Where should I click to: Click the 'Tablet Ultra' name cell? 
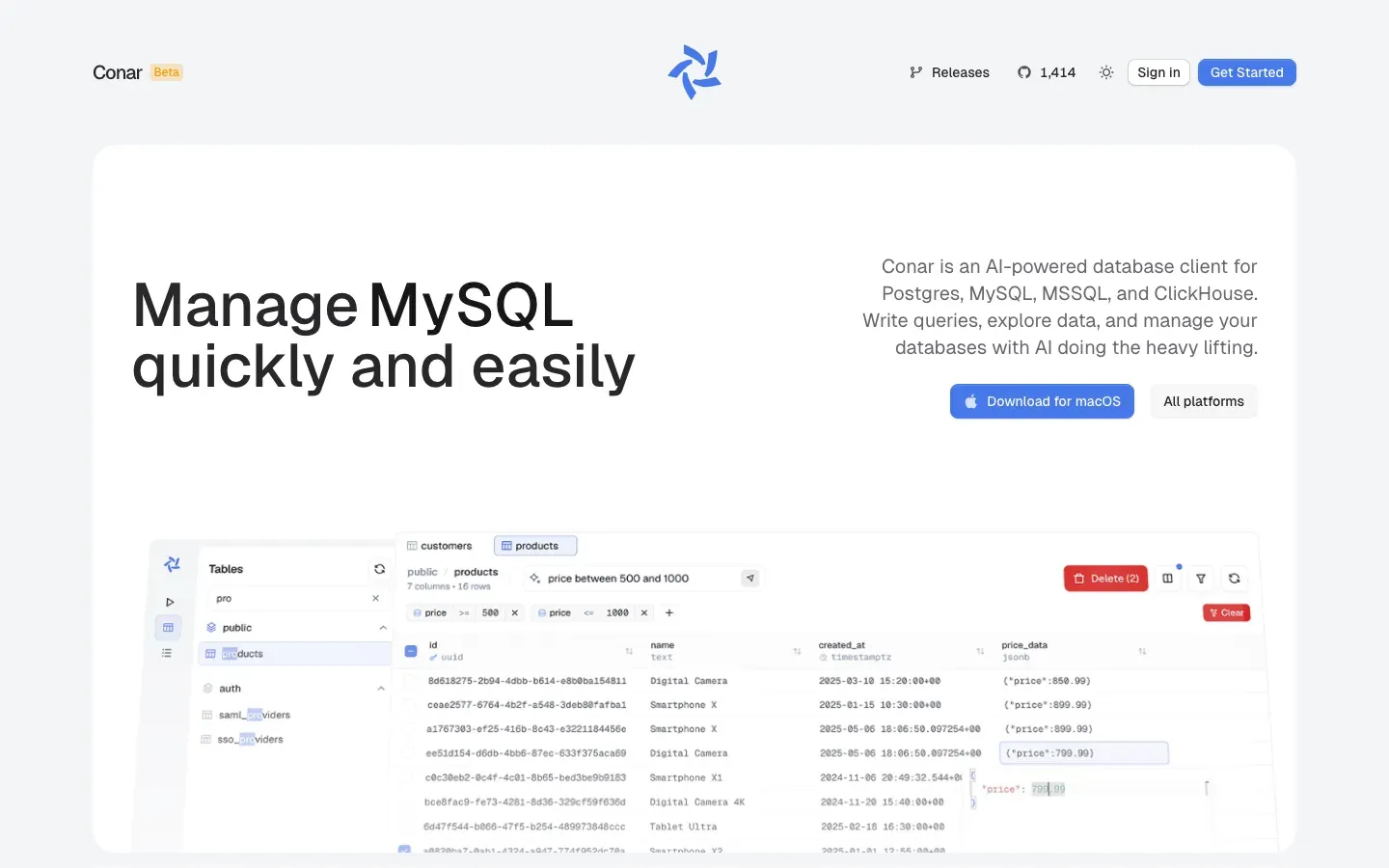683,827
